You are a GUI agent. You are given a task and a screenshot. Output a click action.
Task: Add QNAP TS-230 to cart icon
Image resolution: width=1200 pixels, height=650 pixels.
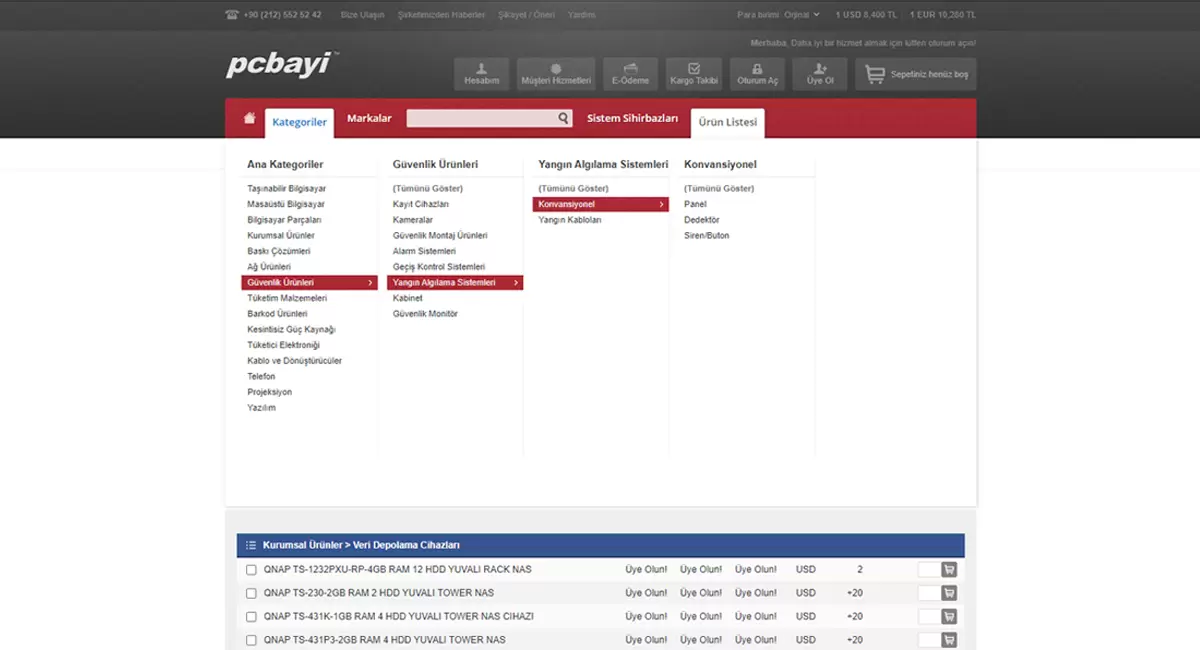[949, 593]
